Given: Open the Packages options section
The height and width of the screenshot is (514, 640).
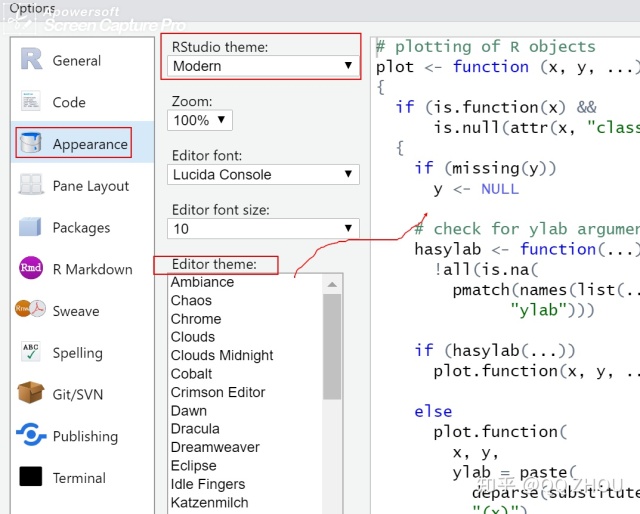Looking at the screenshot, I should click(82, 227).
